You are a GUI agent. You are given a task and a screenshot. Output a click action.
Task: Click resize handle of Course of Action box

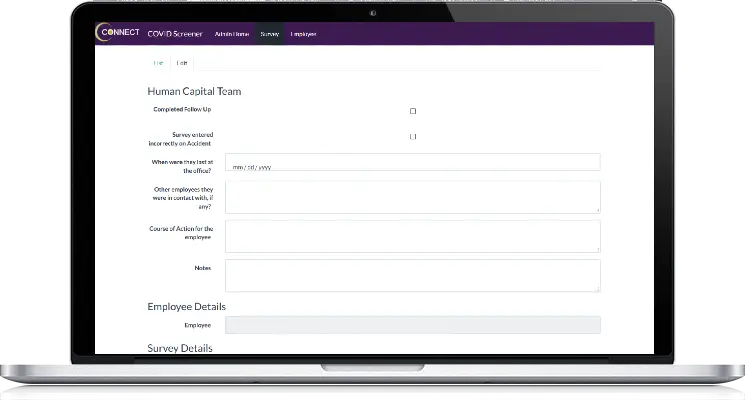(598, 249)
